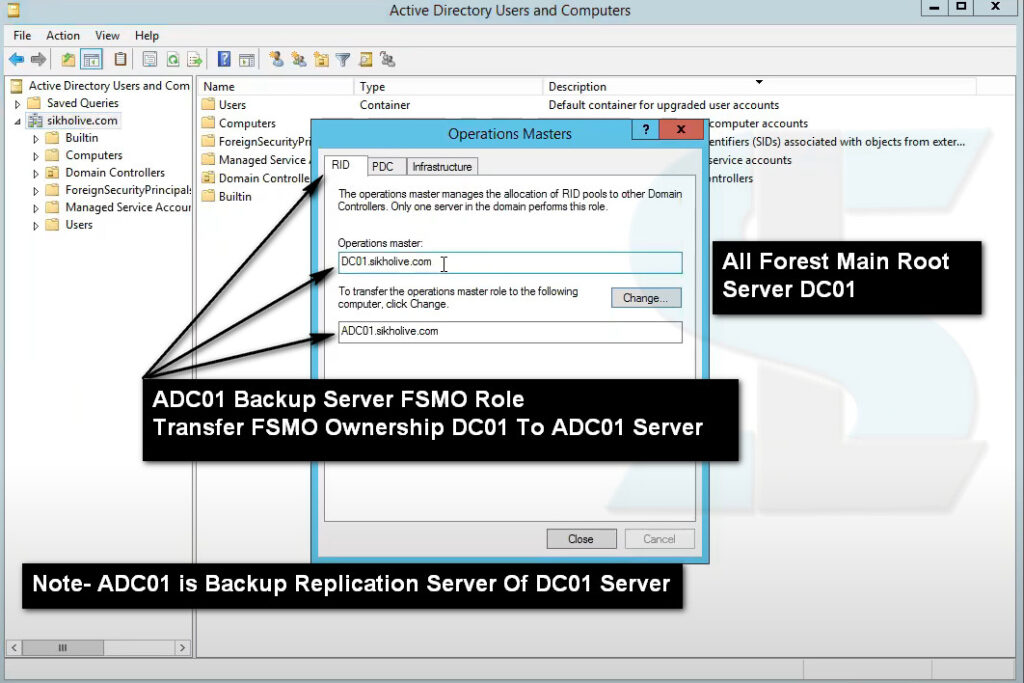Select Domain Controlle row in list pane
1024x683 pixels.
pos(256,178)
